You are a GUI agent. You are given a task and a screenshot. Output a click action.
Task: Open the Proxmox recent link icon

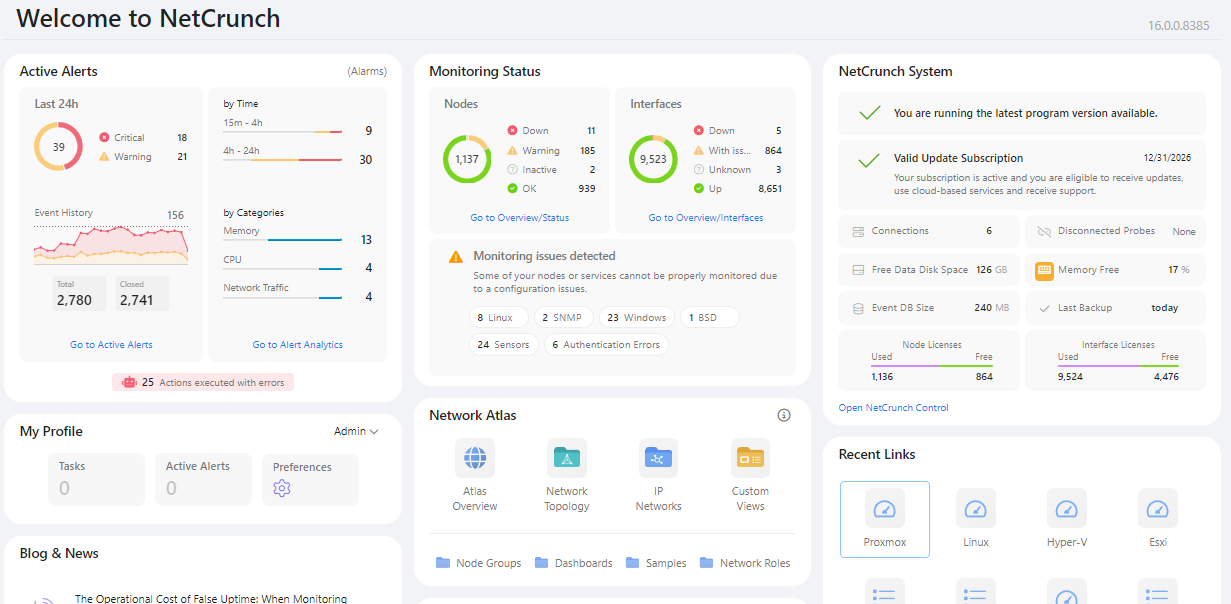[x=885, y=508]
